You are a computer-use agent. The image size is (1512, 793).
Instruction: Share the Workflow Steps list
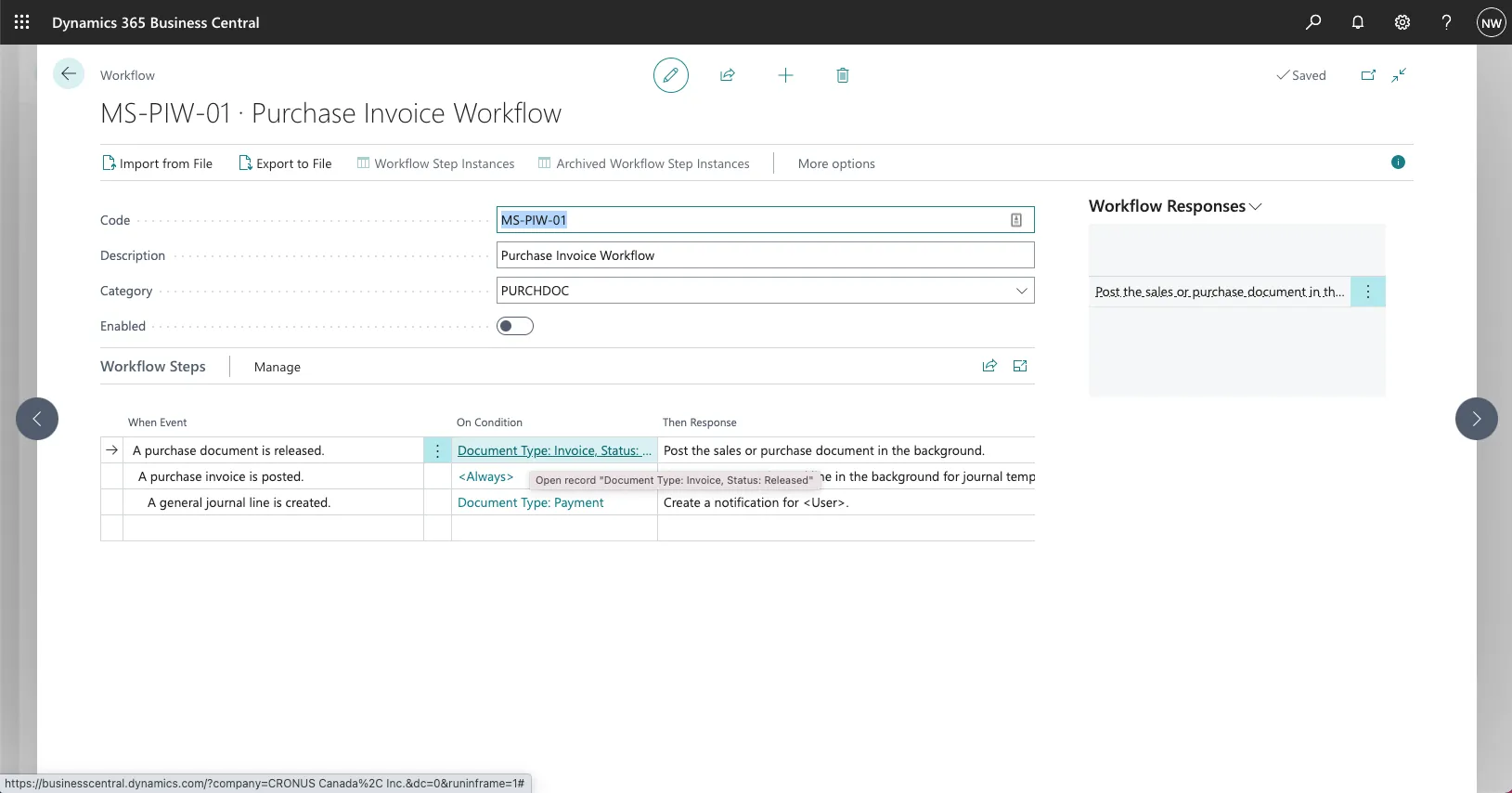point(989,366)
